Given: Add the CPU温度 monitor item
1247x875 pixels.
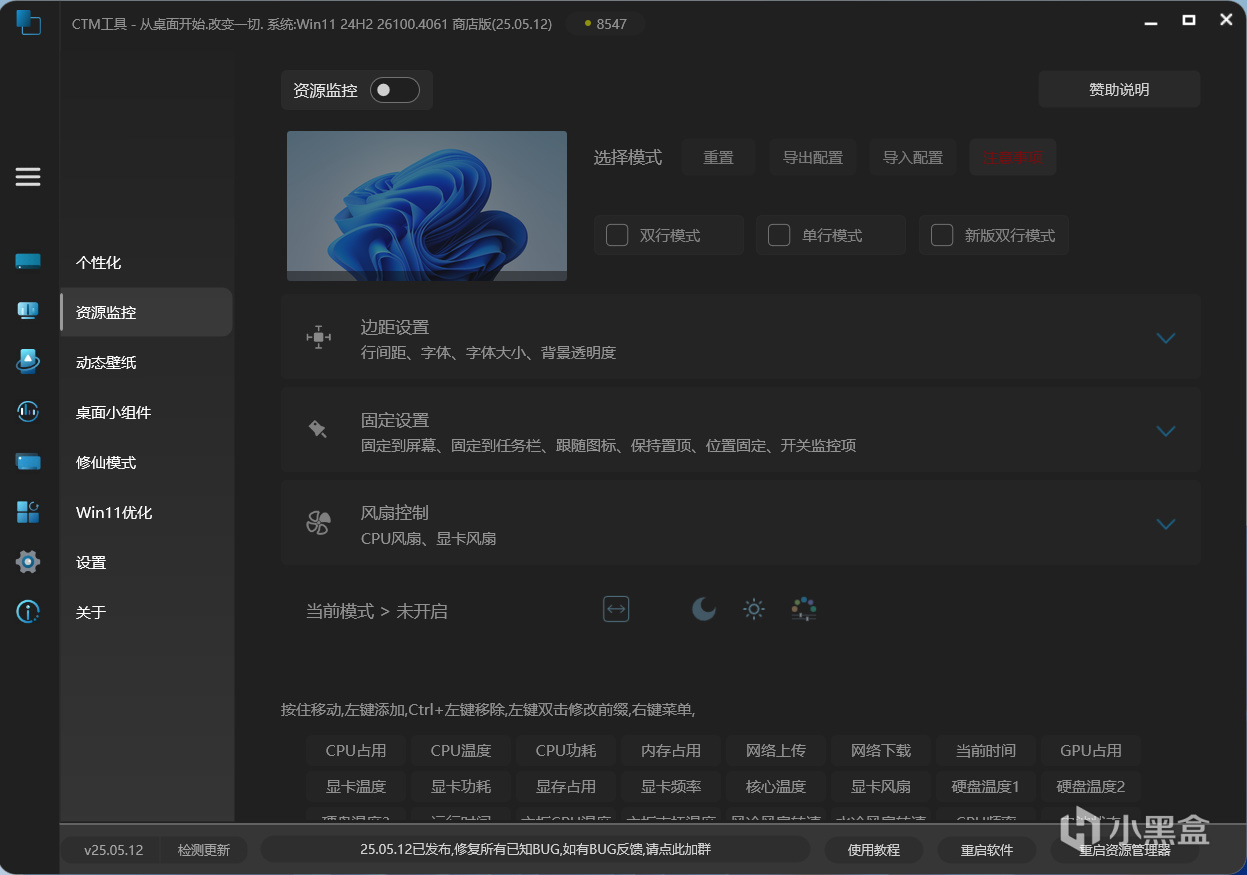Looking at the screenshot, I should pos(461,750).
